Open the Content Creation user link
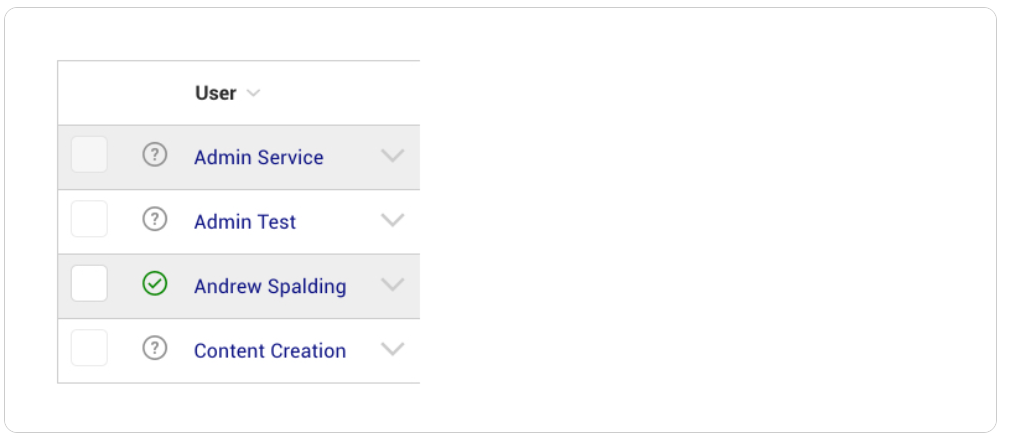Screen dimensions: 1009x444 [x=270, y=350]
